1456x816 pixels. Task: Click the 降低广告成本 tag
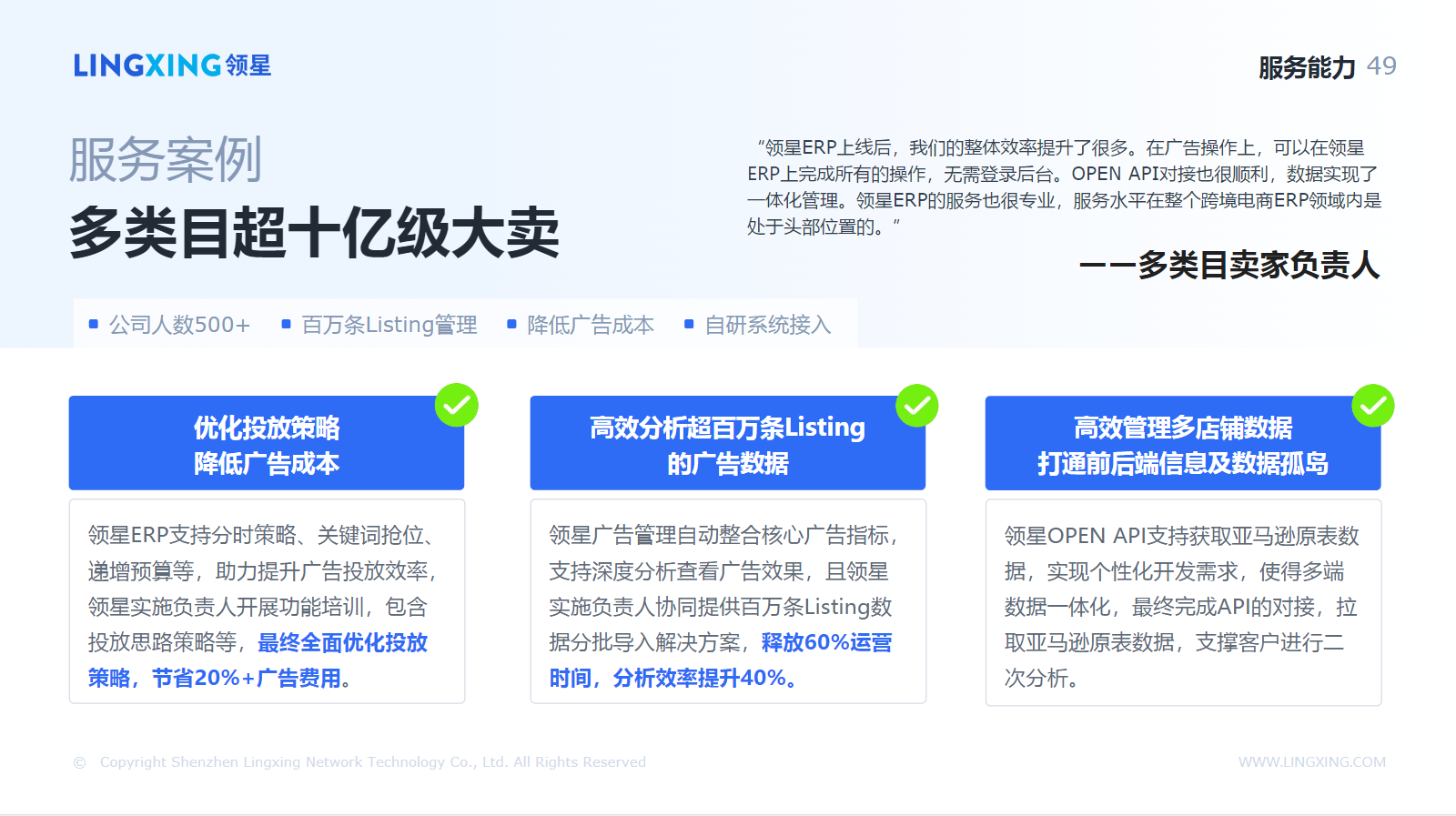[591, 325]
